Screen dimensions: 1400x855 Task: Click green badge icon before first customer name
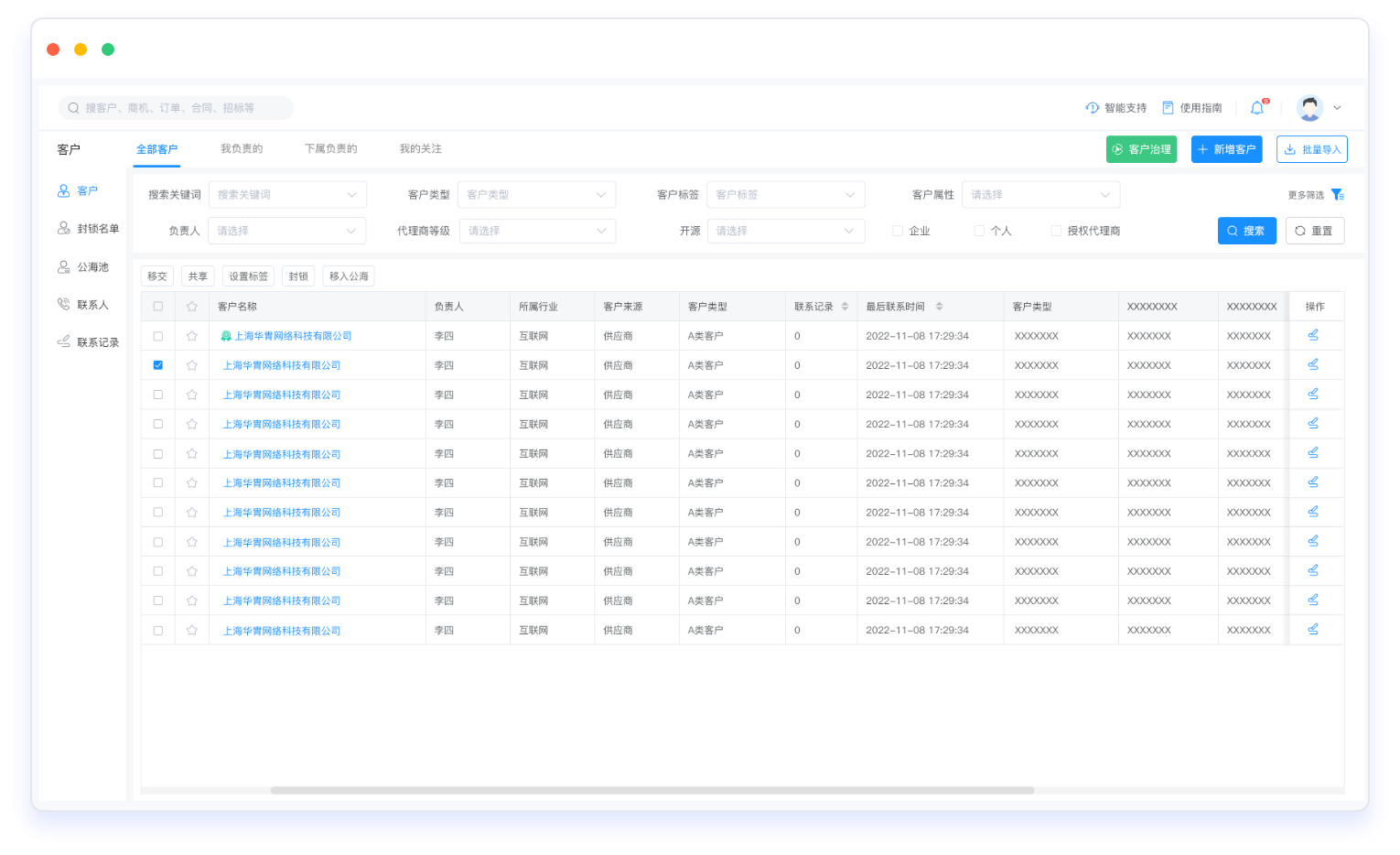tap(226, 336)
